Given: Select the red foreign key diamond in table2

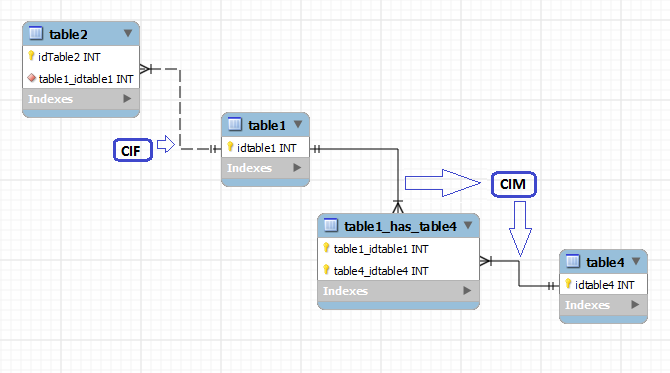Looking at the screenshot, I should point(31,78).
